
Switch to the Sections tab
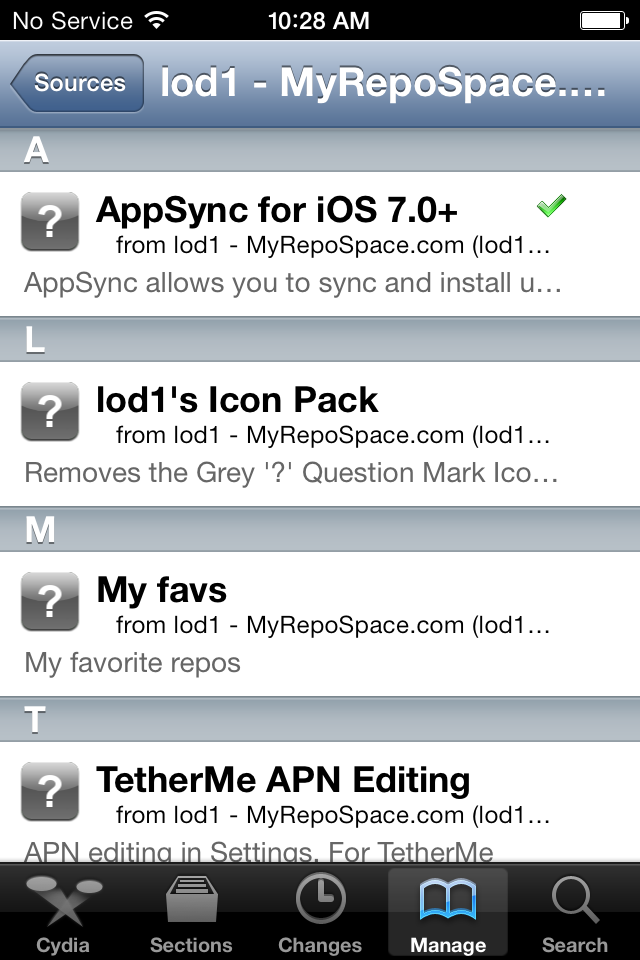coord(191,912)
